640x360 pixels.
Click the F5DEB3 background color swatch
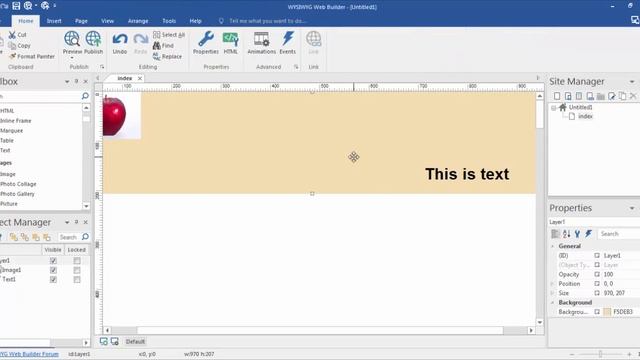[607, 312]
